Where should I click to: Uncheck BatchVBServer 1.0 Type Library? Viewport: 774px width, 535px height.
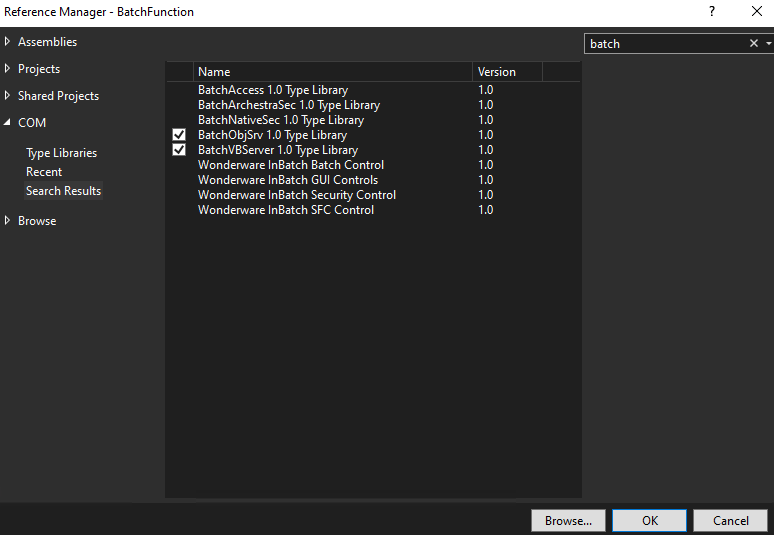point(179,150)
